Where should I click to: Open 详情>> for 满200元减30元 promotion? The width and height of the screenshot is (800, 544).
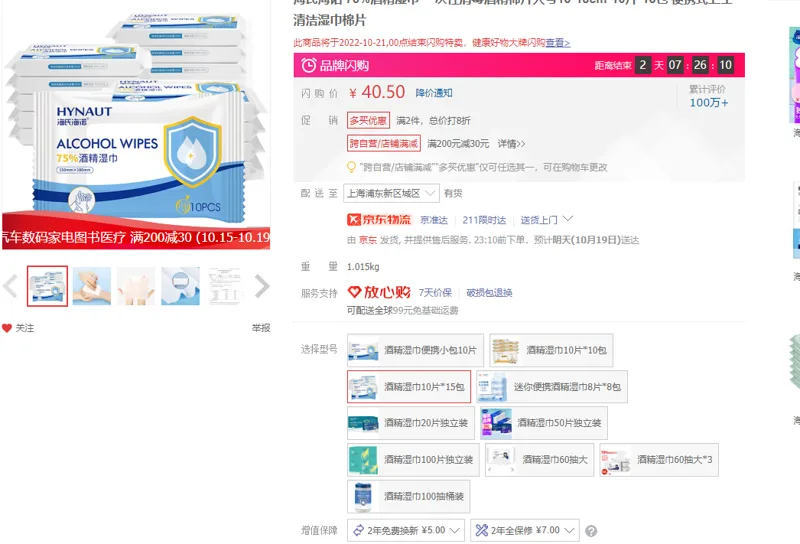click(511, 144)
